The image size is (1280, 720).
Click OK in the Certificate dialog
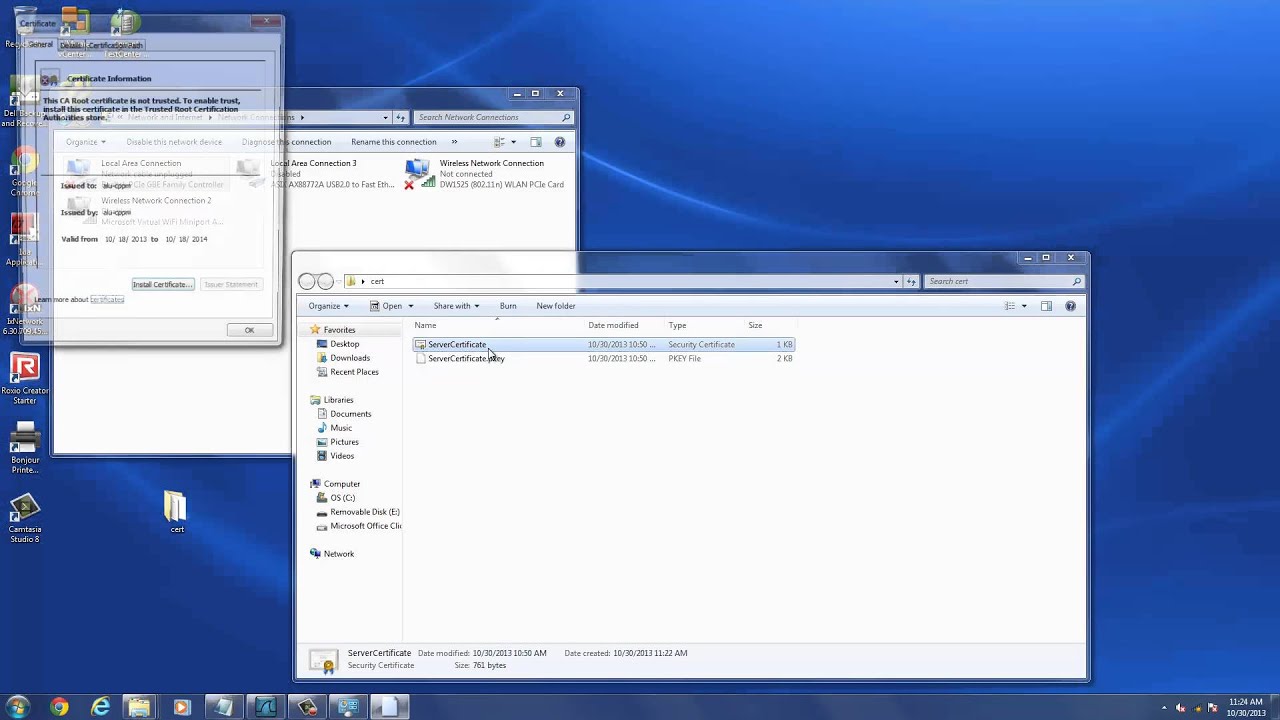click(249, 330)
